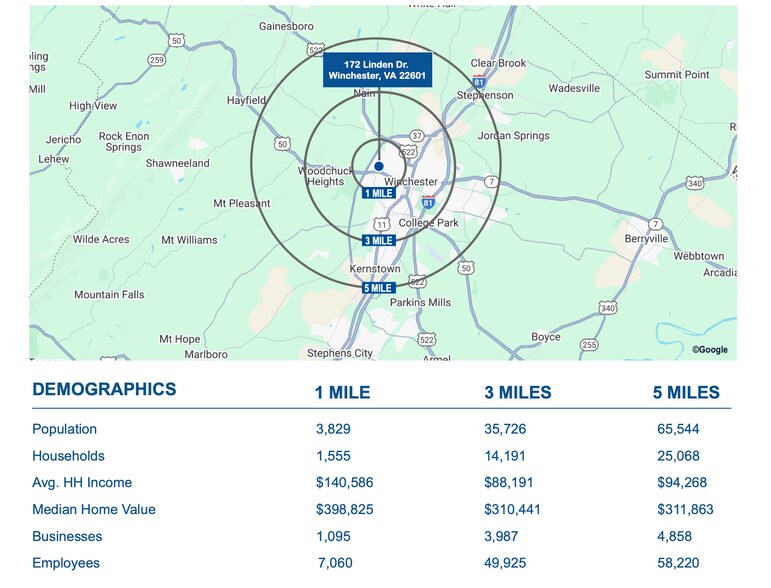
Task: Click the Route 37 highway shield
Action: tap(417, 134)
